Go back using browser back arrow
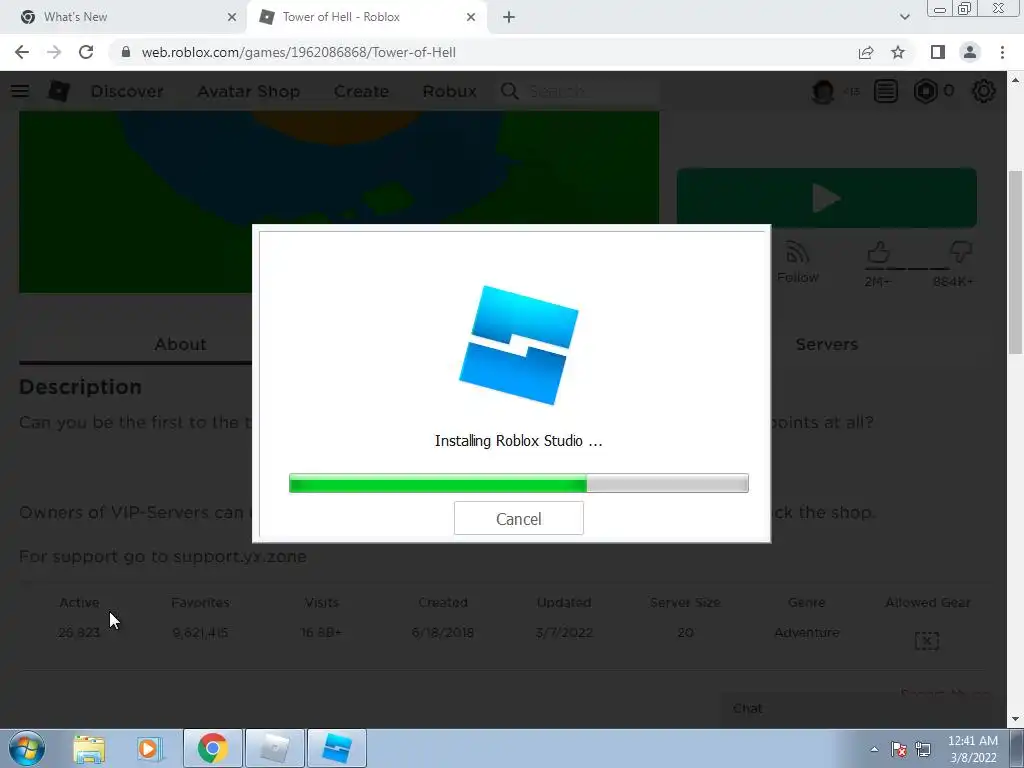 (x=22, y=52)
